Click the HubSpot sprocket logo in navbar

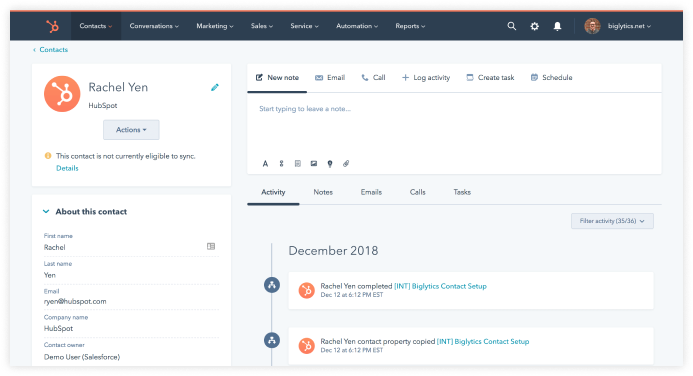point(53,26)
